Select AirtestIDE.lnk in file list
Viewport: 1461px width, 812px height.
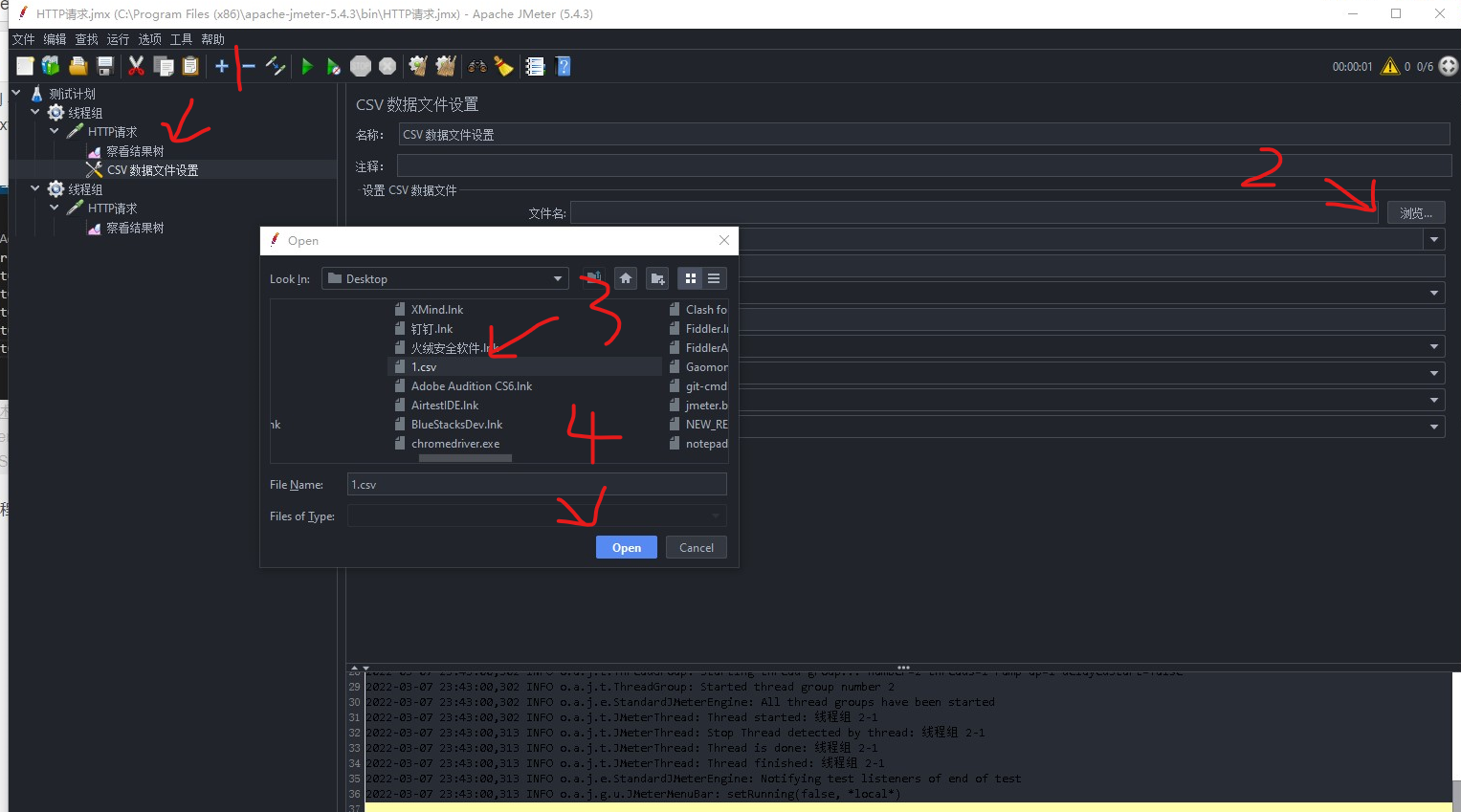pos(444,405)
